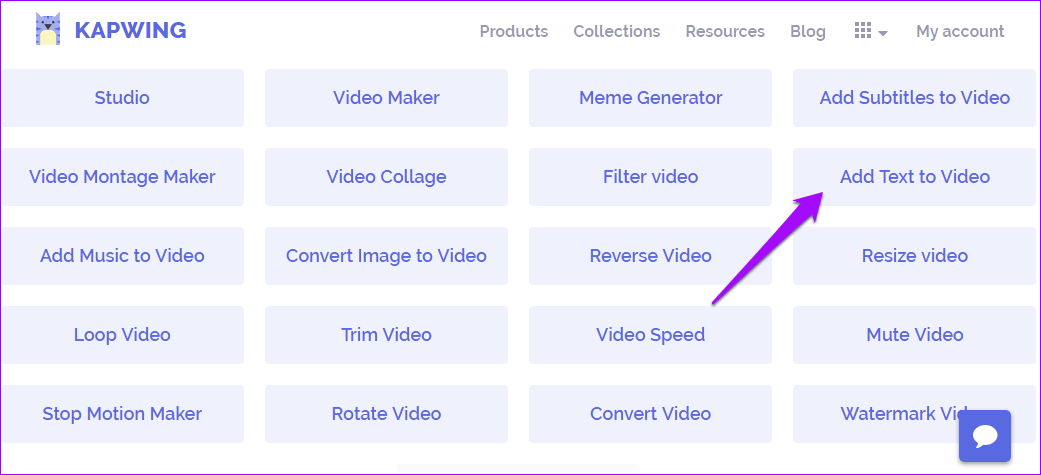Image resolution: width=1041 pixels, height=475 pixels.
Task: Open My account
Action: [960, 31]
